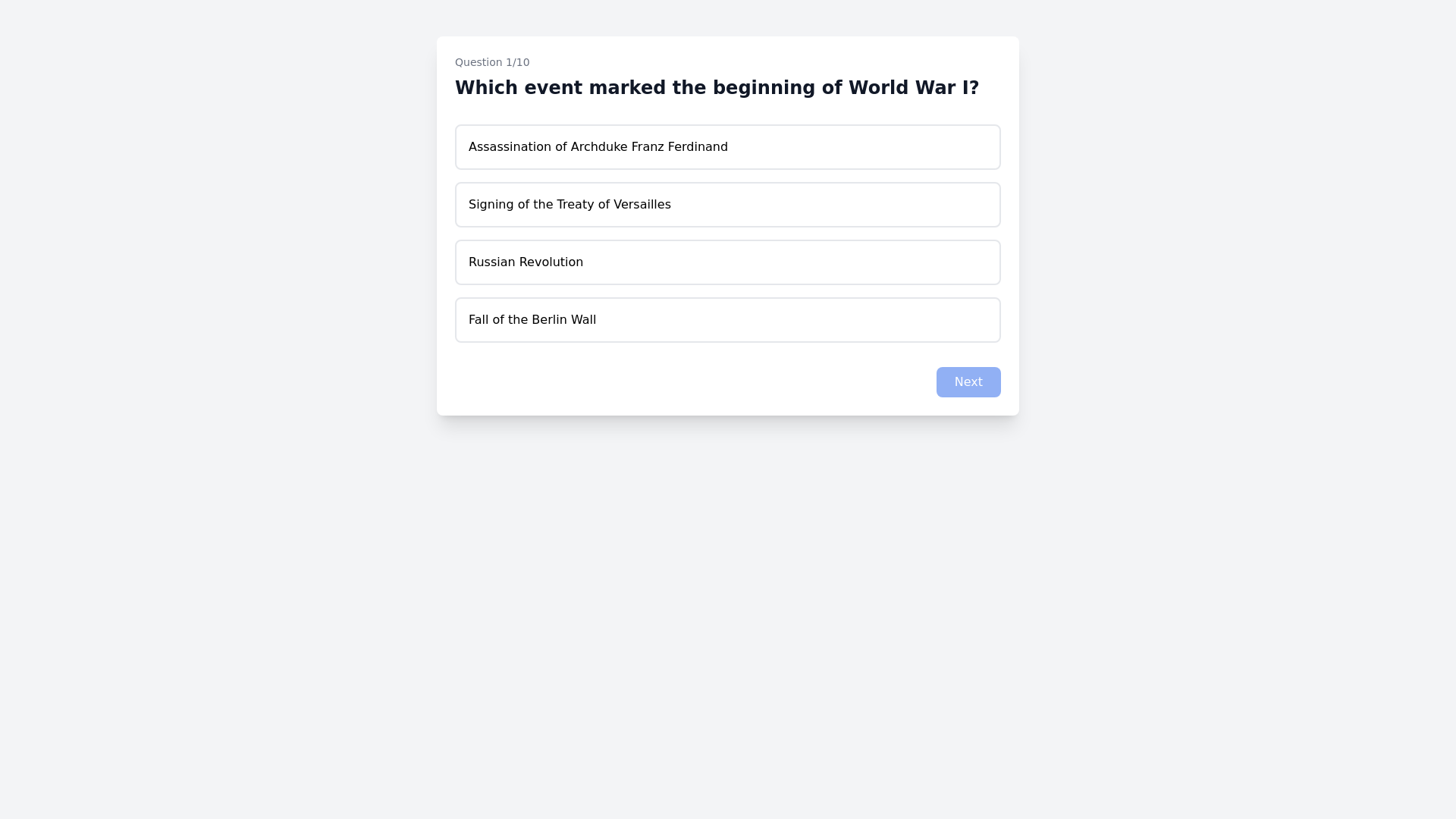Tap the Berlin Wall answer box
1456x819 pixels.
[727, 320]
